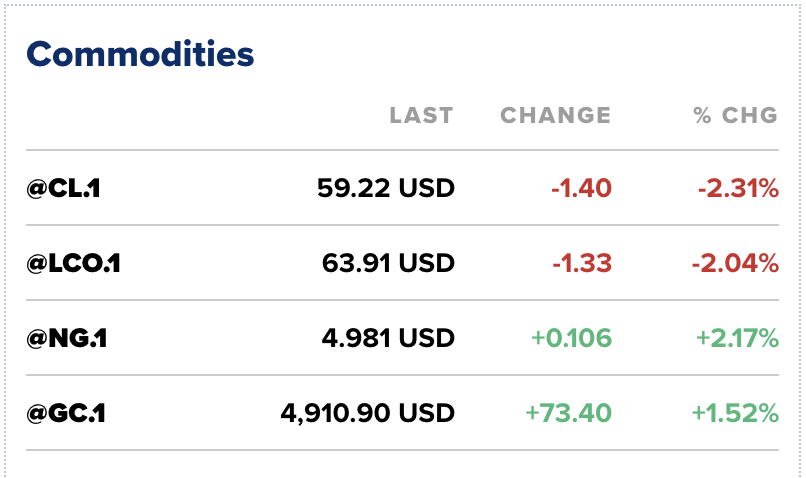806x478 pixels.
Task: Open the @GC.1 gold symbol
Action: 67,413
